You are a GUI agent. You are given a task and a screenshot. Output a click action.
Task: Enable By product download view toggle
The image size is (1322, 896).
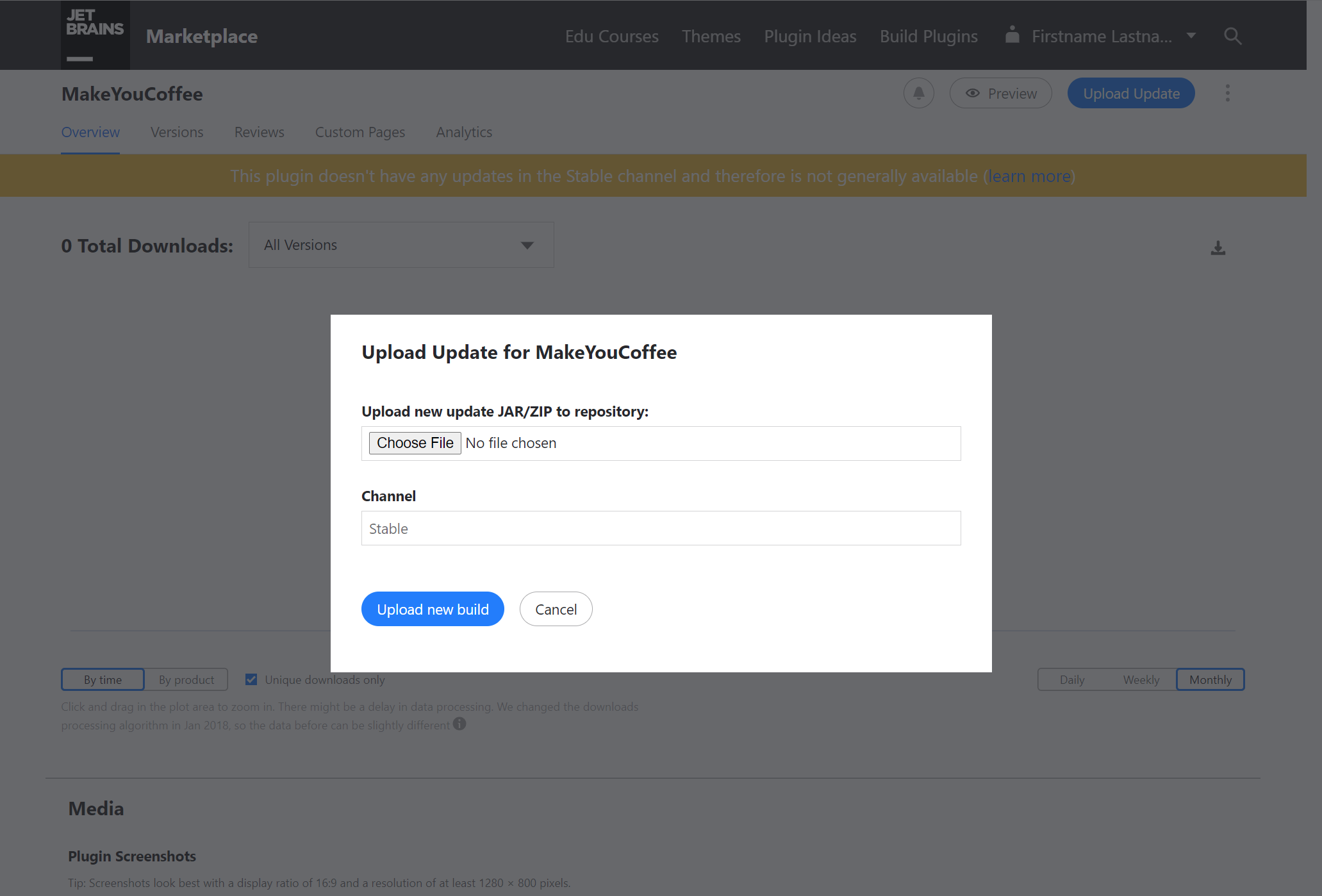tap(186, 679)
